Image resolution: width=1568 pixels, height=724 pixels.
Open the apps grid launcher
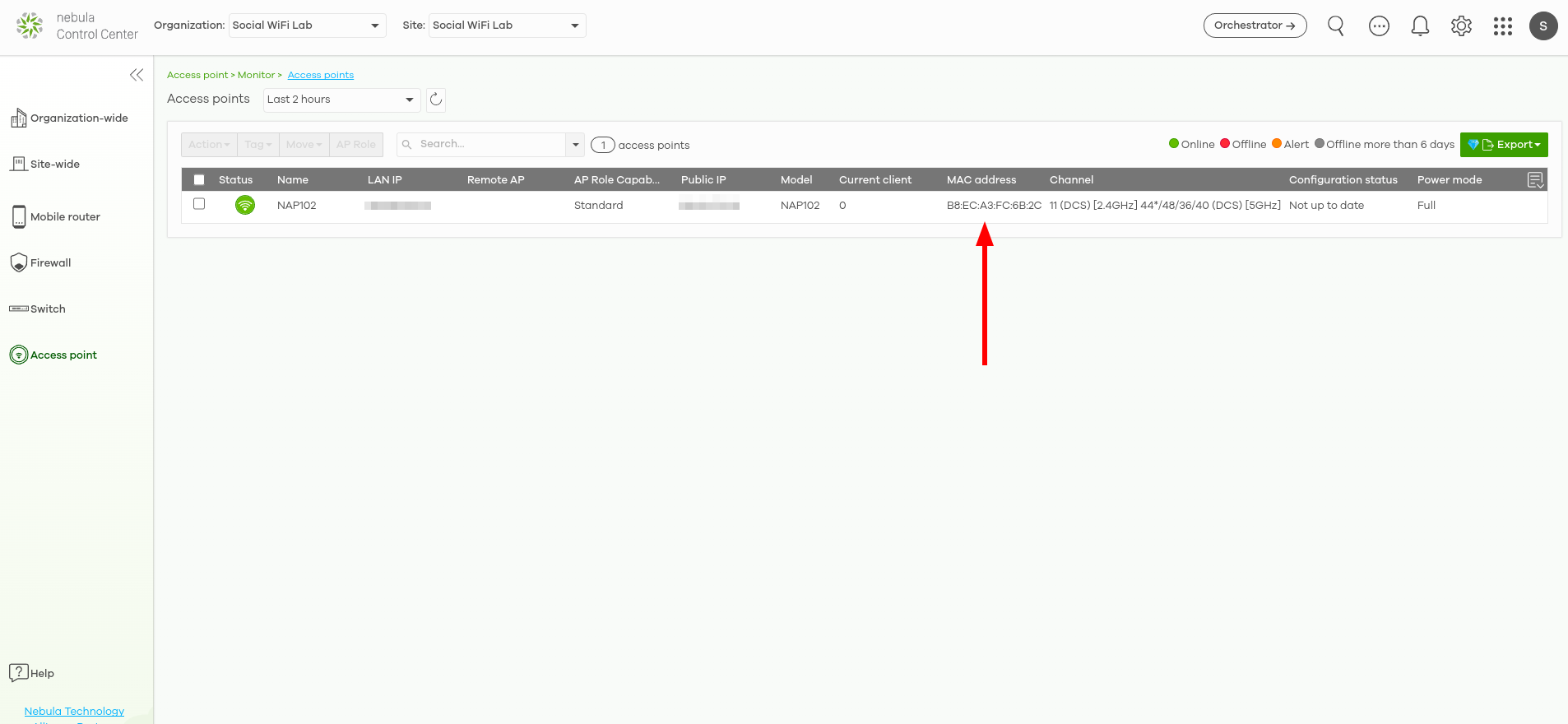pos(1502,26)
